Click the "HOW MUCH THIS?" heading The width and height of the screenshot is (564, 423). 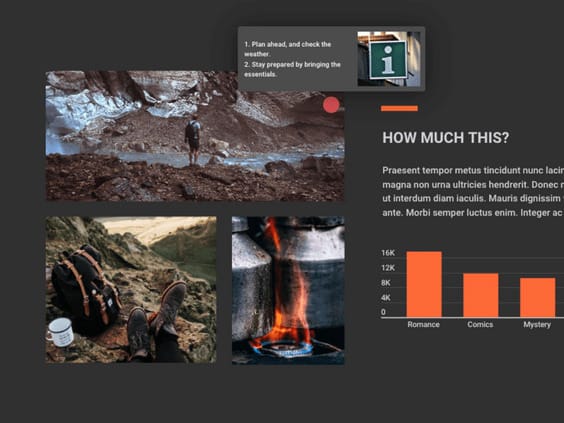click(446, 138)
